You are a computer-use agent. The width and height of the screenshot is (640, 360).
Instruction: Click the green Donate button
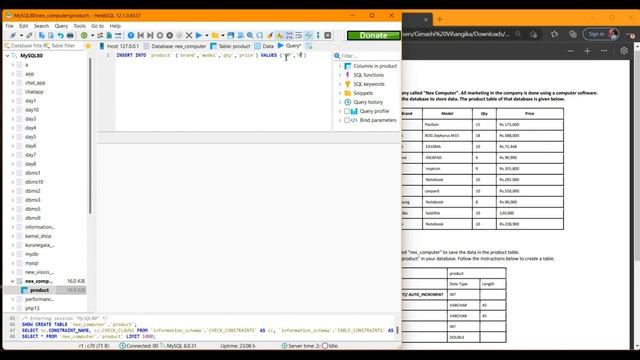[373, 36]
